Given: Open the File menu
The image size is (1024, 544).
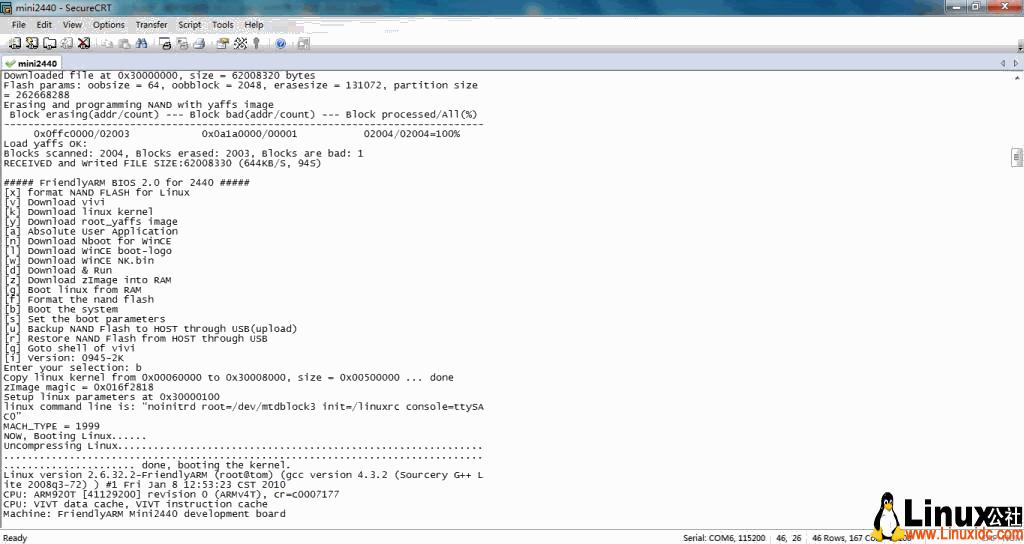Looking at the screenshot, I should (19, 24).
